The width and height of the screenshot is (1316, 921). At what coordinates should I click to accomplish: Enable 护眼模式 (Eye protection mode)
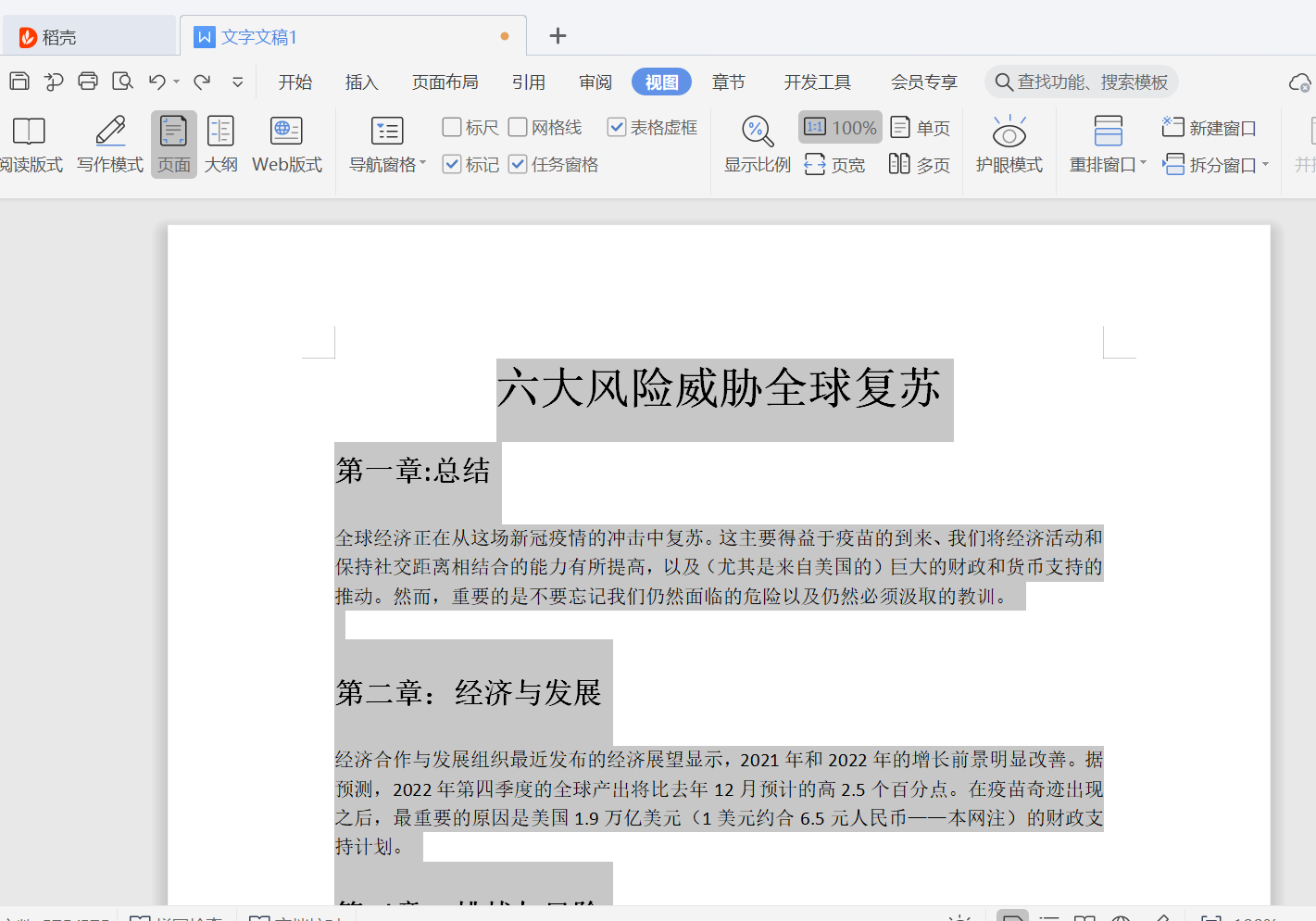1009,144
